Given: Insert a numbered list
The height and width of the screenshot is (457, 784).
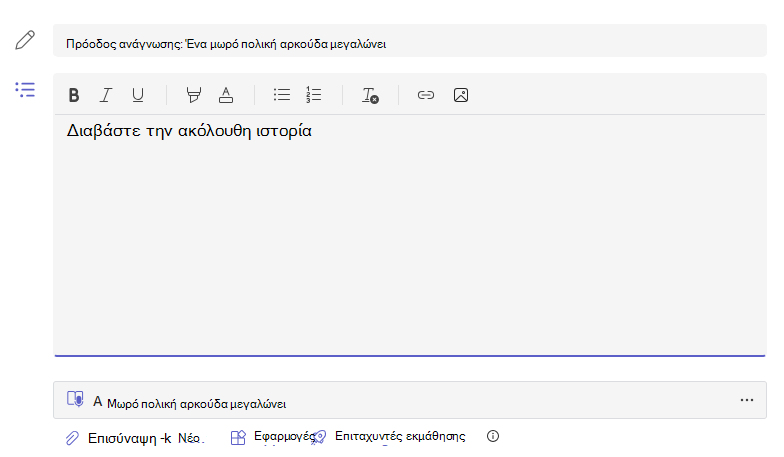Looking at the screenshot, I should [314, 94].
